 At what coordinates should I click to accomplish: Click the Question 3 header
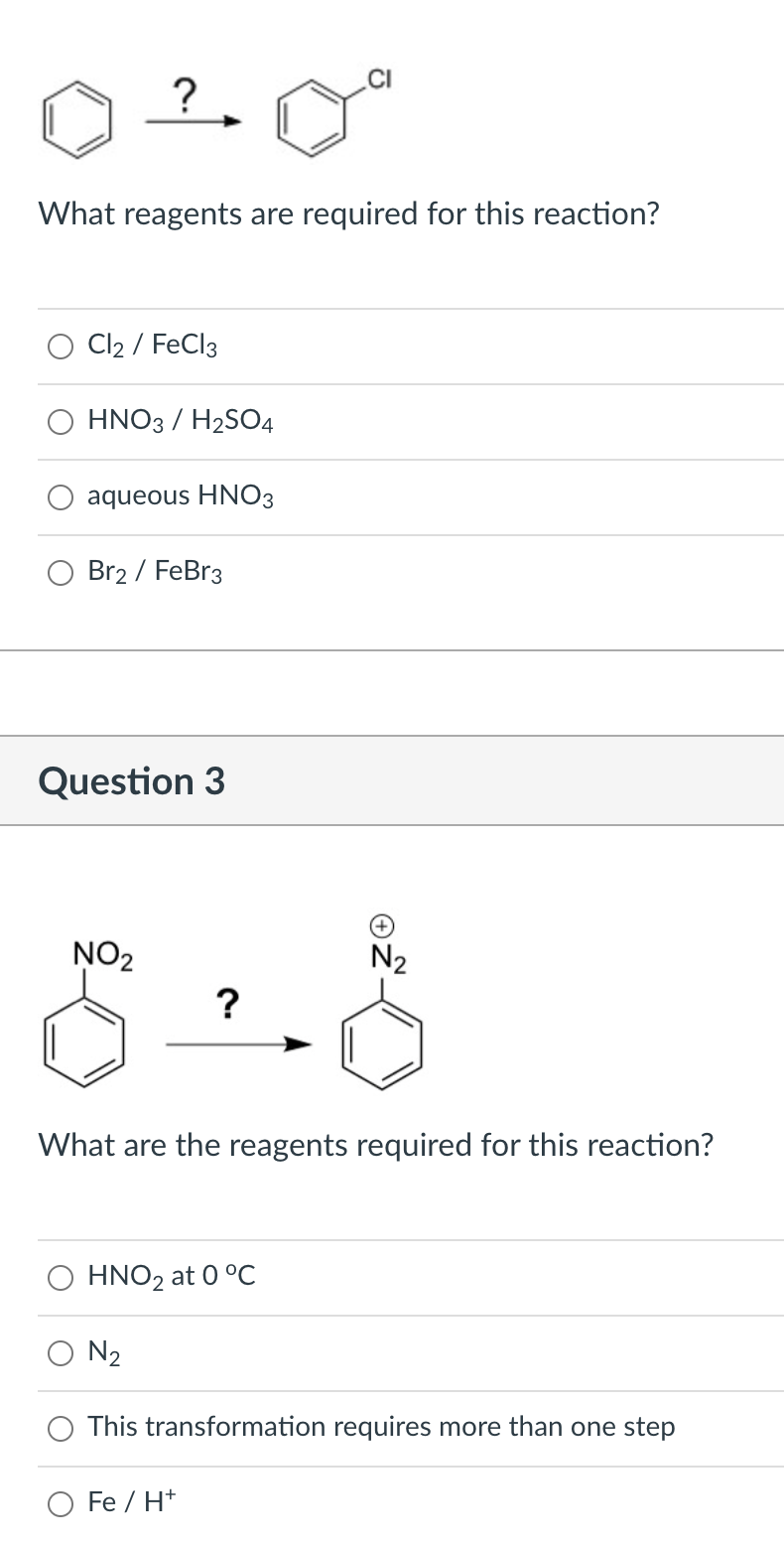point(132,781)
